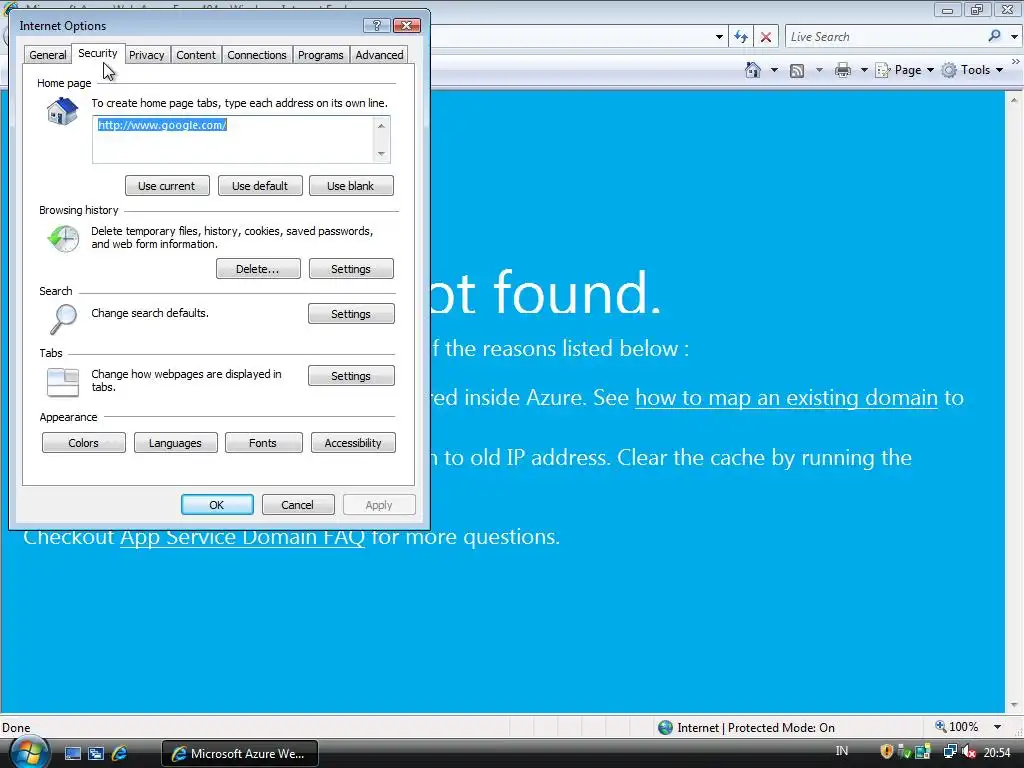The height and width of the screenshot is (768, 1024).
Task: Open the Windows Start orb
Action: [x=27, y=751]
